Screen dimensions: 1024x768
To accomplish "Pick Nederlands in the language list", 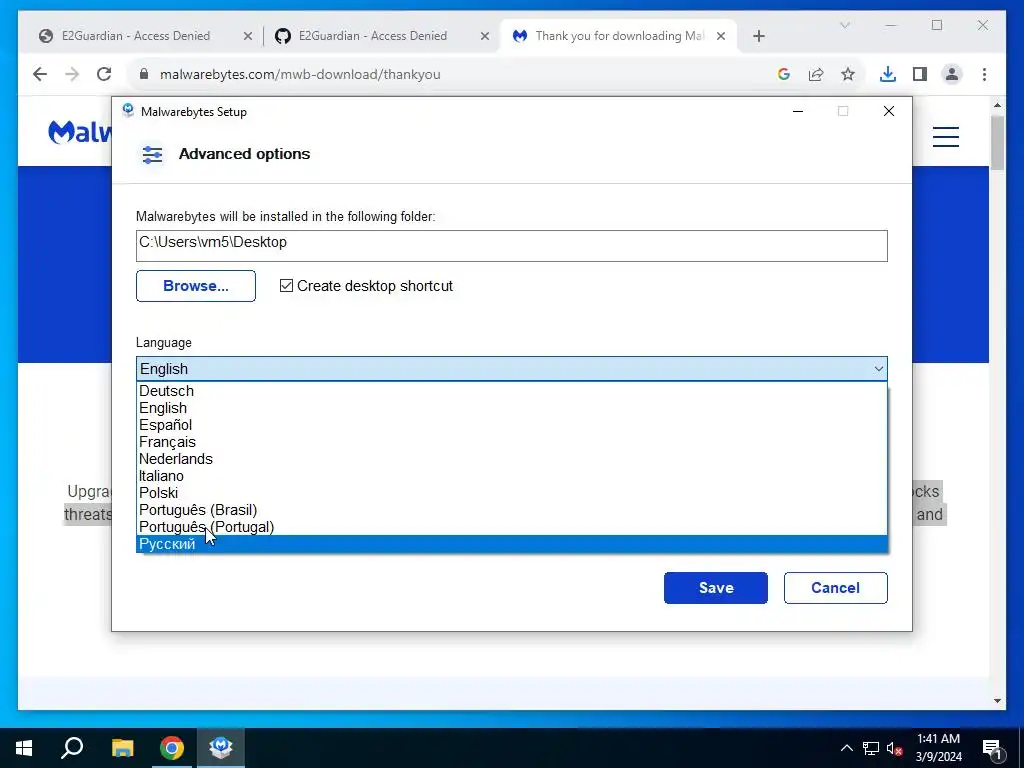I will coord(512,458).
